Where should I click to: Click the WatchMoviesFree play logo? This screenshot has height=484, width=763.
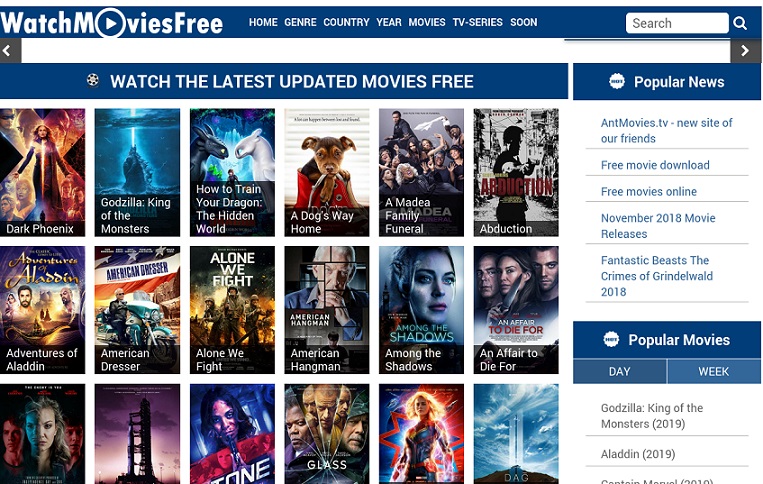(x=111, y=23)
